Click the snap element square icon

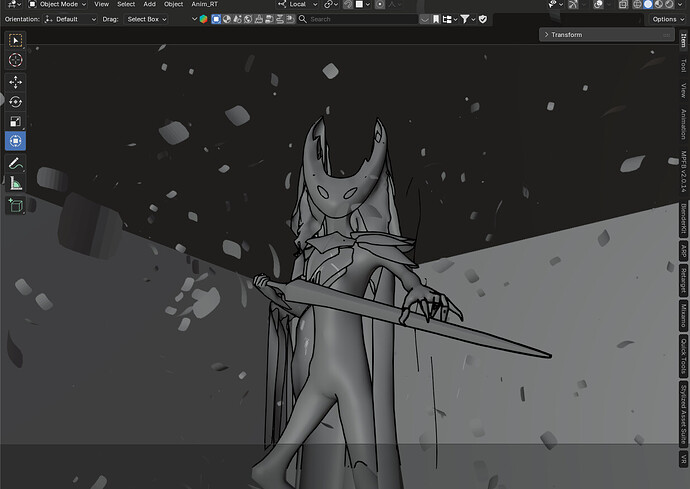click(x=360, y=4)
